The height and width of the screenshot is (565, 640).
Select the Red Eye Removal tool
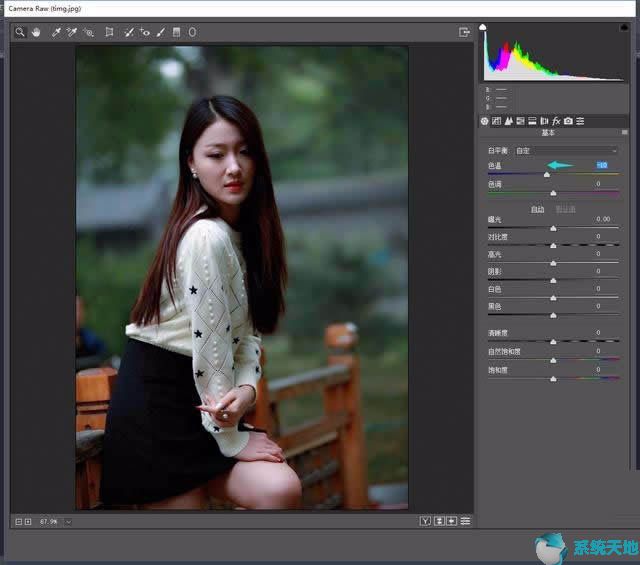click(144, 32)
